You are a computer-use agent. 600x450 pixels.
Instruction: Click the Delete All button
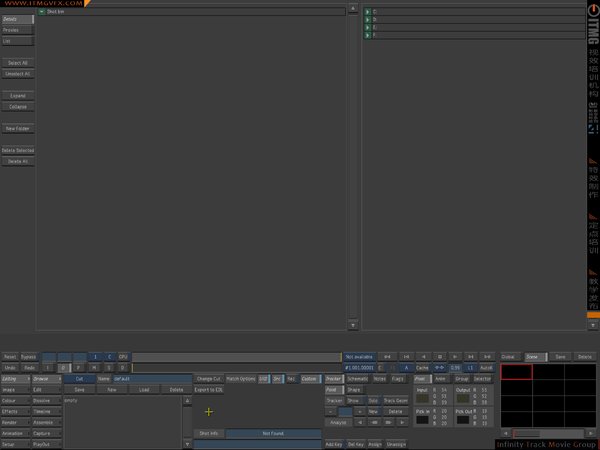tap(18, 161)
